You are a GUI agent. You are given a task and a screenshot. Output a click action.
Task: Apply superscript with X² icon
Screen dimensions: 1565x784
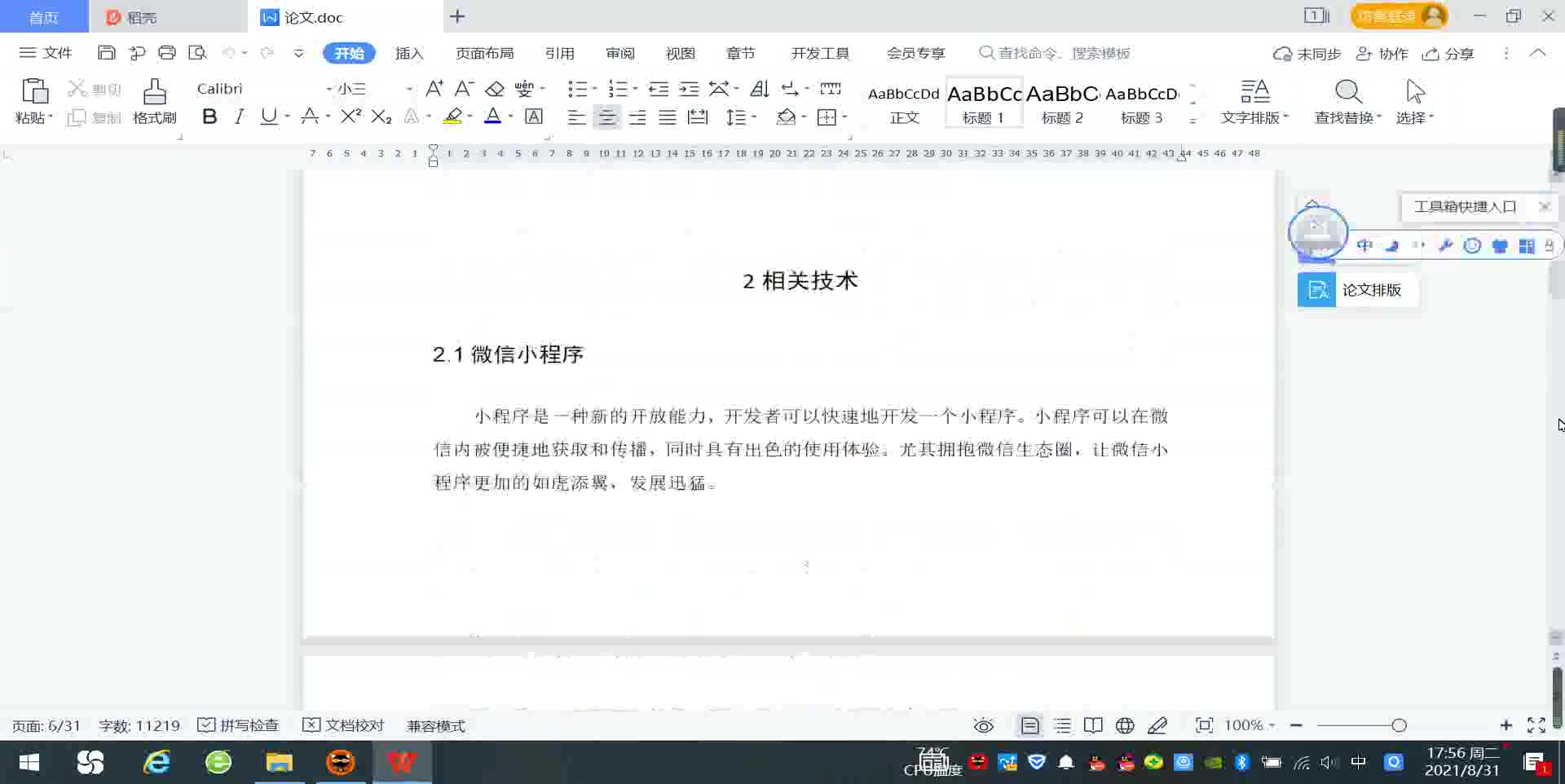[350, 117]
